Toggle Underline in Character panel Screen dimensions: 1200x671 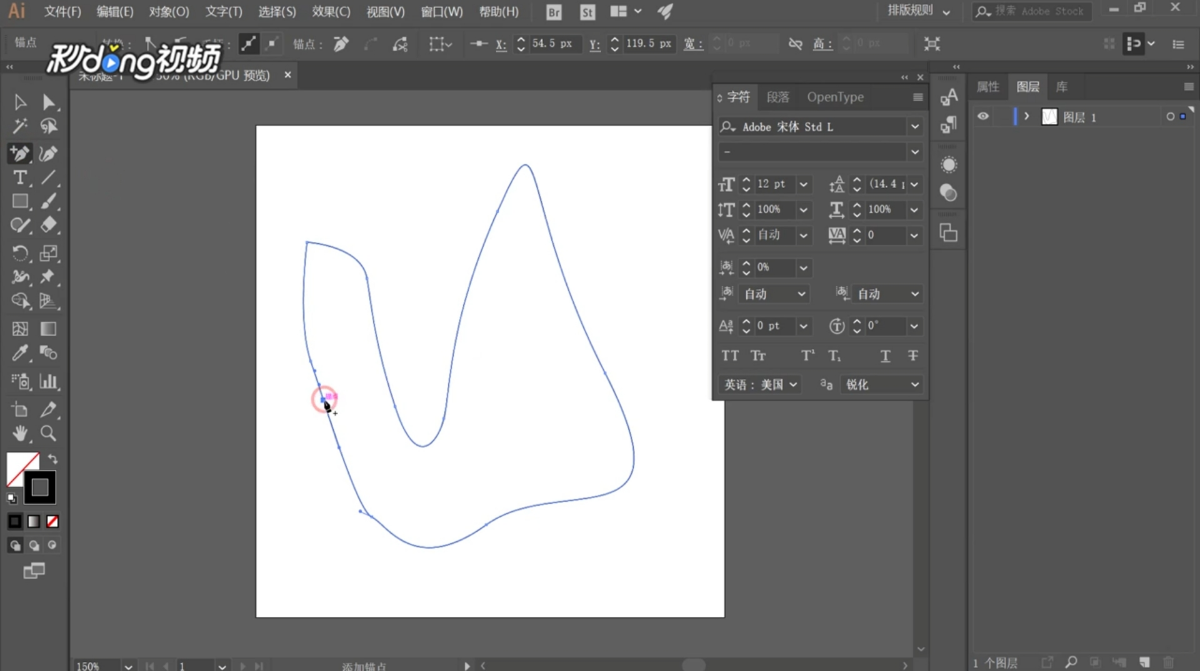(885, 356)
